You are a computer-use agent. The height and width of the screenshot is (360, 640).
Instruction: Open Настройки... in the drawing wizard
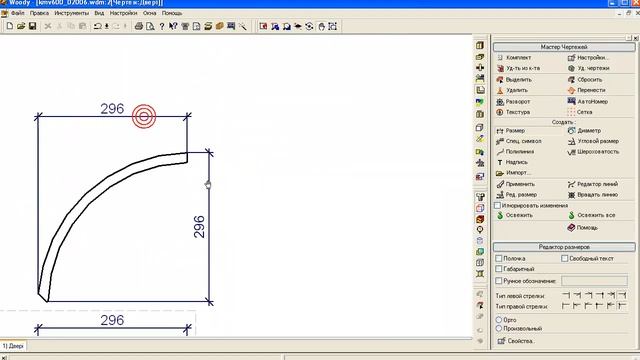coord(588,58)
